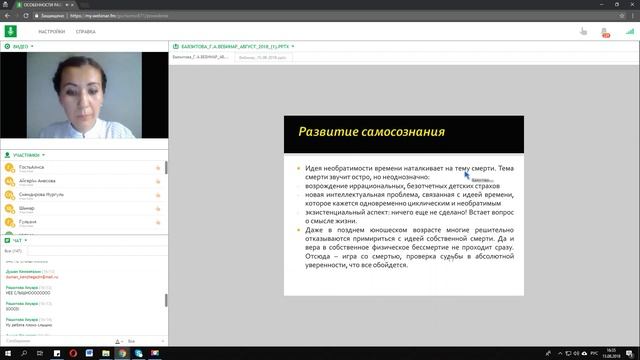Click the green signal strength icon
The height and width of the screenshot is (360, 640).
point(630,31)
